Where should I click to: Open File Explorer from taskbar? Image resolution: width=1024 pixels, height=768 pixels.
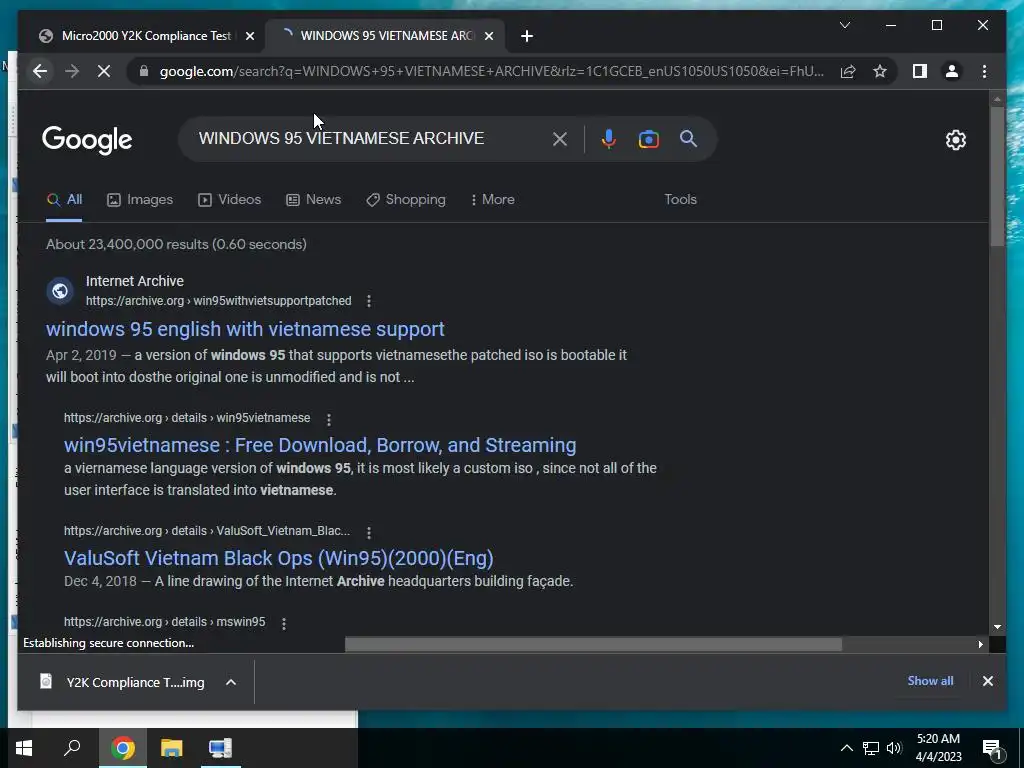(171, 748)
